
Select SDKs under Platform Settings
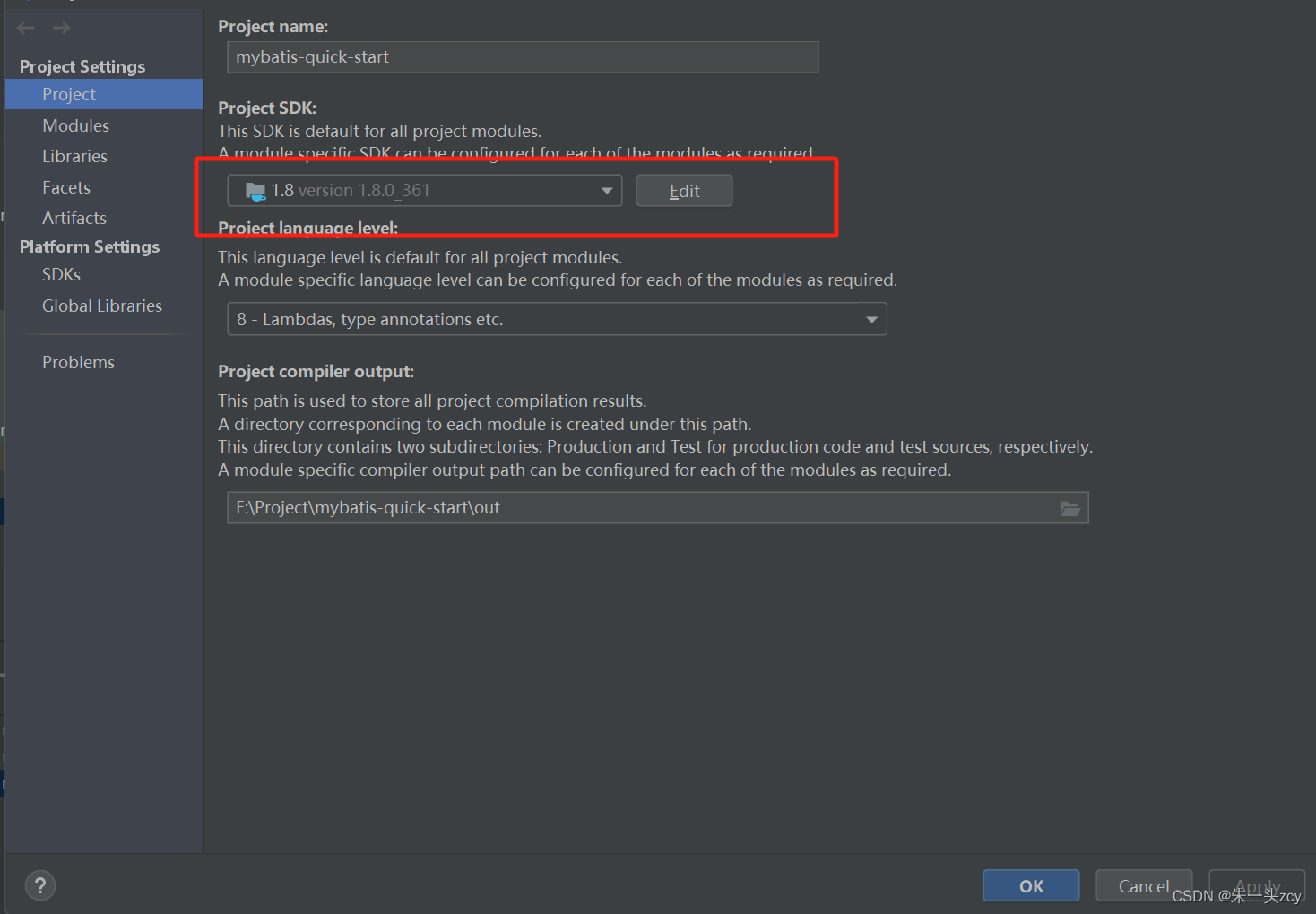click(61, 274)
